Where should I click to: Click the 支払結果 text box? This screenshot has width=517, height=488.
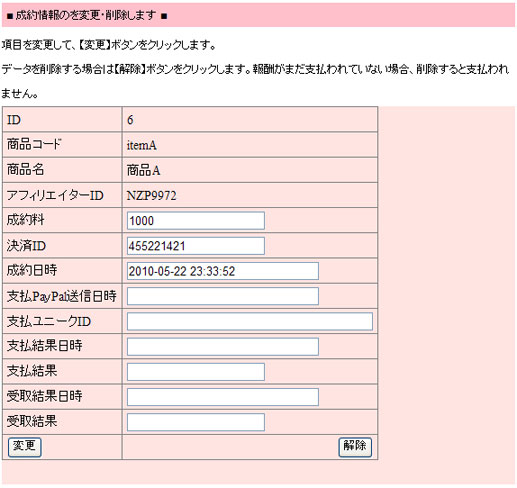pos(196,372)
